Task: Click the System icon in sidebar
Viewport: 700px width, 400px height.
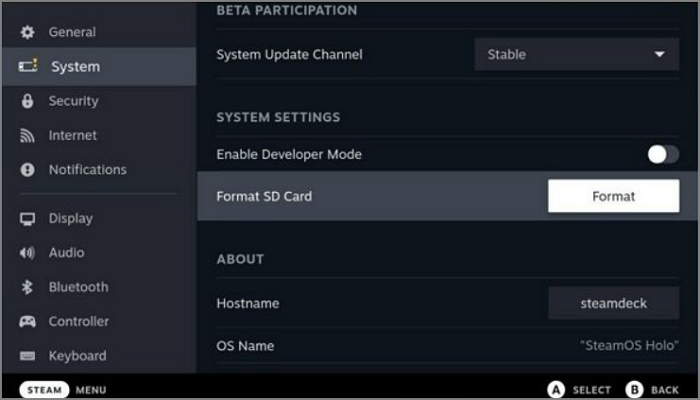Action: [x=28, y=67]
